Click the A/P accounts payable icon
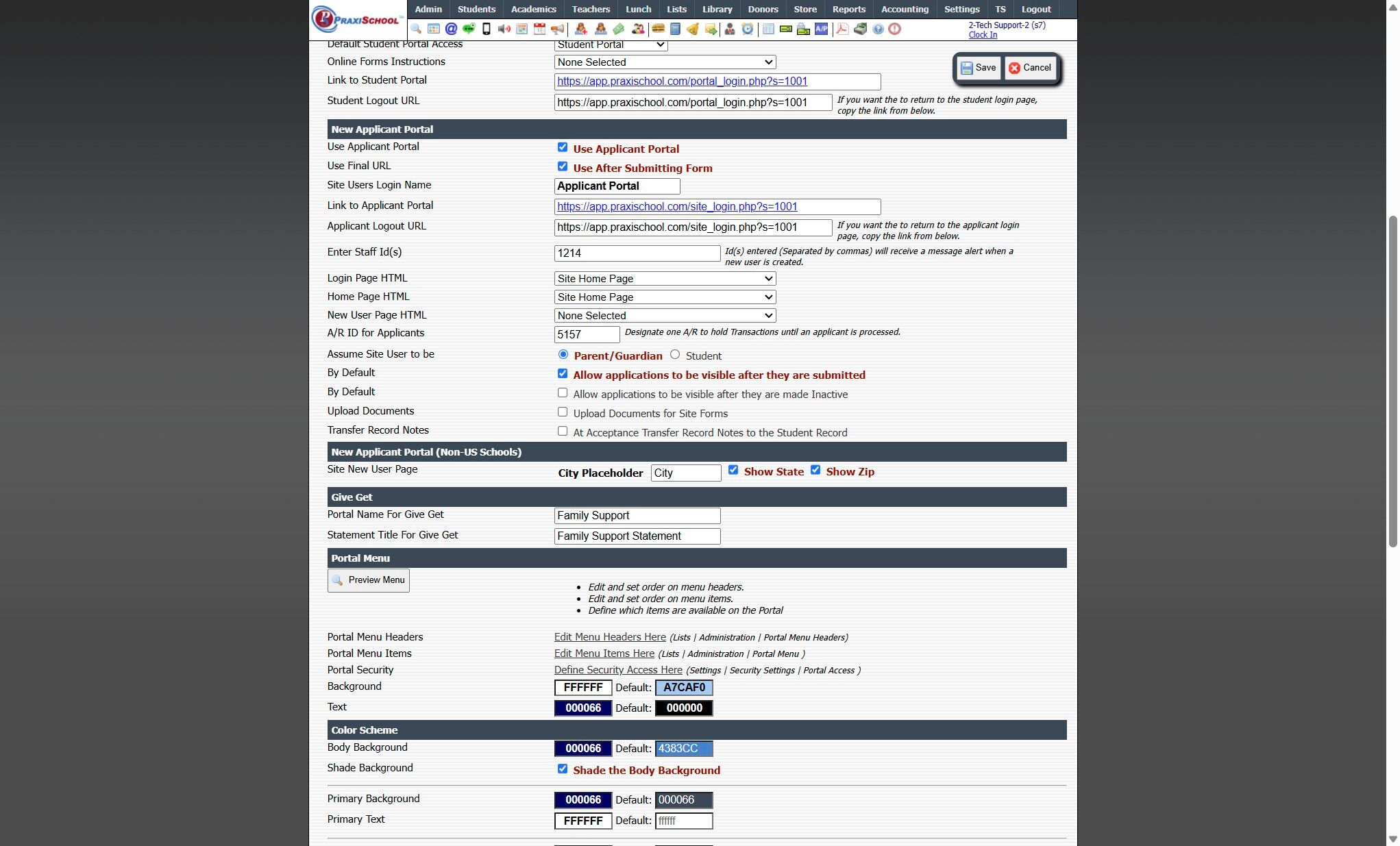This screenshot has width=1400, height=846. coord(821,29)
